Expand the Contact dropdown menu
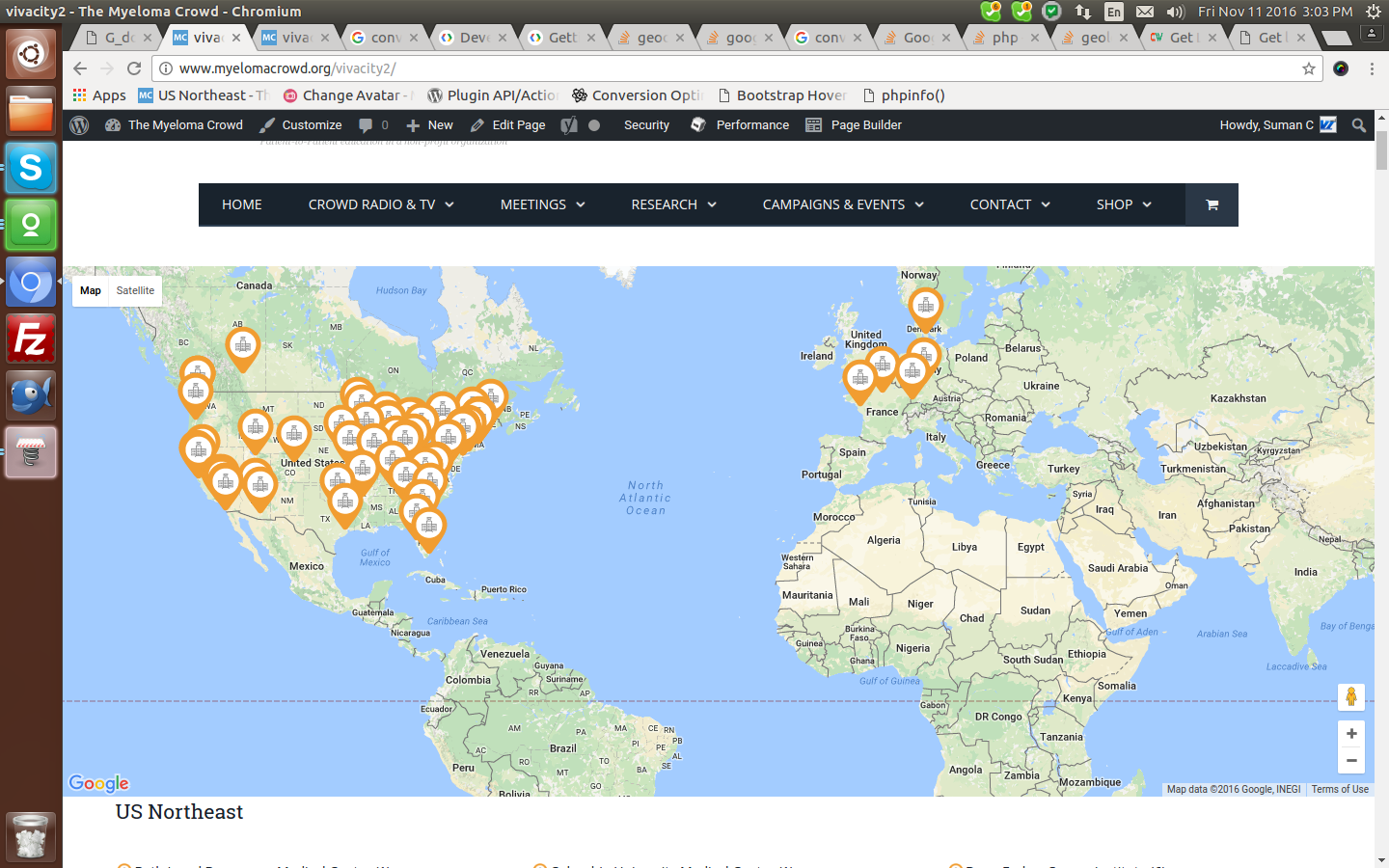Viewport: 1389px width, 868px height. 1010,204
